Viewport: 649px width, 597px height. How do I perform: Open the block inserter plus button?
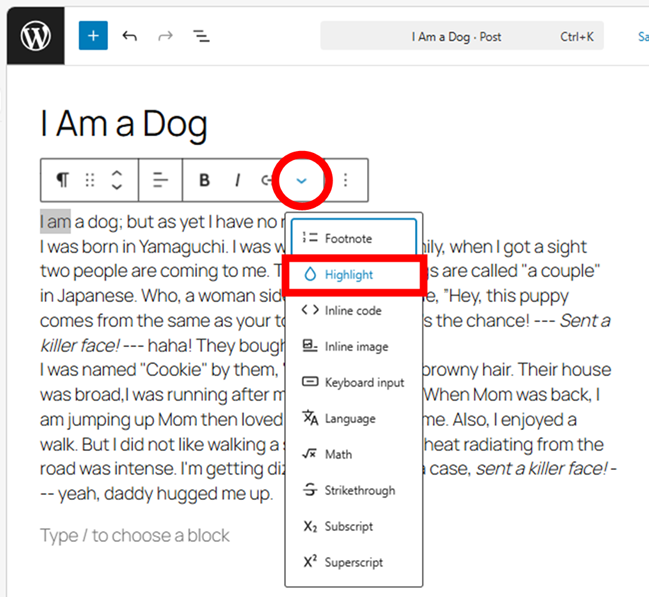point(93,36)
